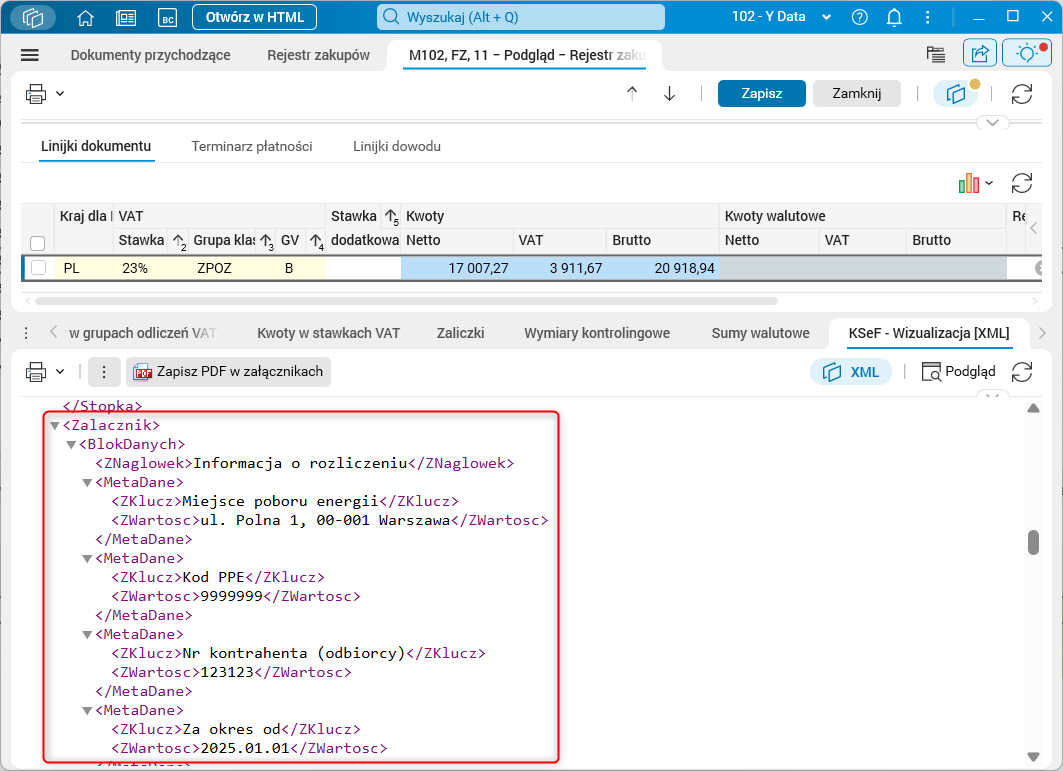Click the bar chart icon above table
The width and height of the screenshot is (1063, 771).
pyautogui.click(x=969, y=183)
